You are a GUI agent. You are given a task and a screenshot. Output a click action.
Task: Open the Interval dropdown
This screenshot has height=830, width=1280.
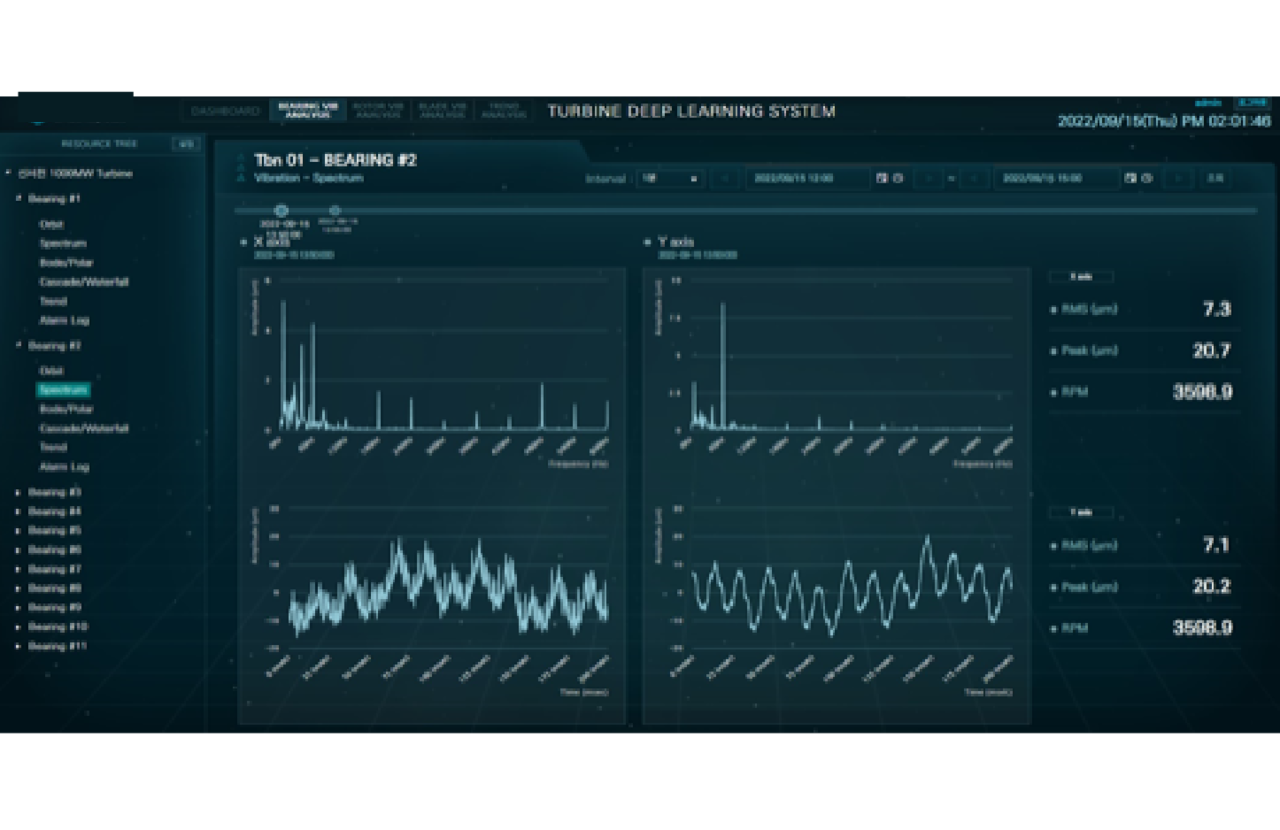point(669,178)
